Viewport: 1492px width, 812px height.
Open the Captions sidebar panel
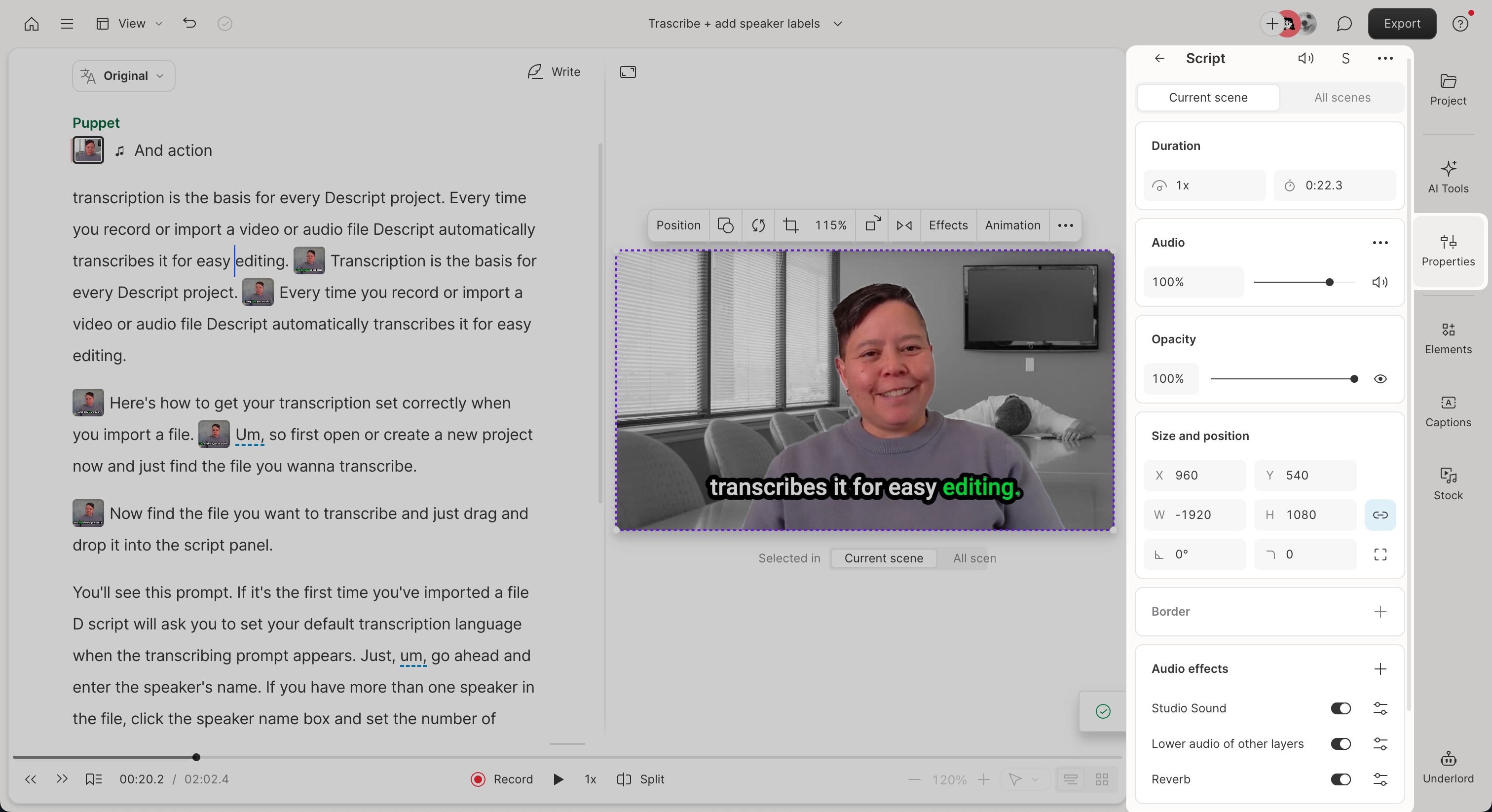[1448, 411]
